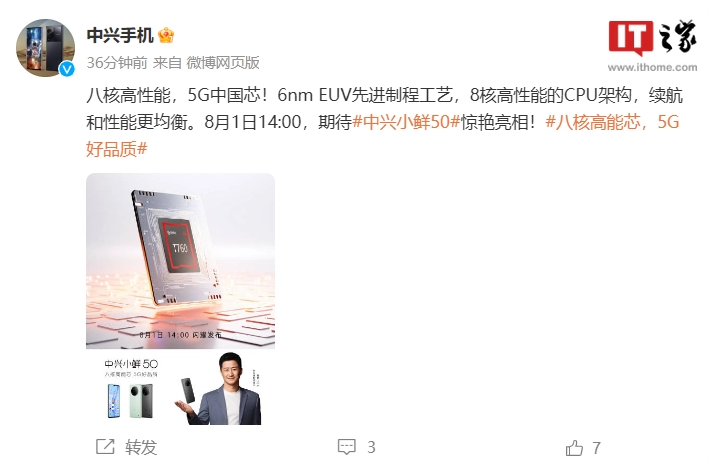
Task: Click the like count 7
Action: click(x=596, y=448)
